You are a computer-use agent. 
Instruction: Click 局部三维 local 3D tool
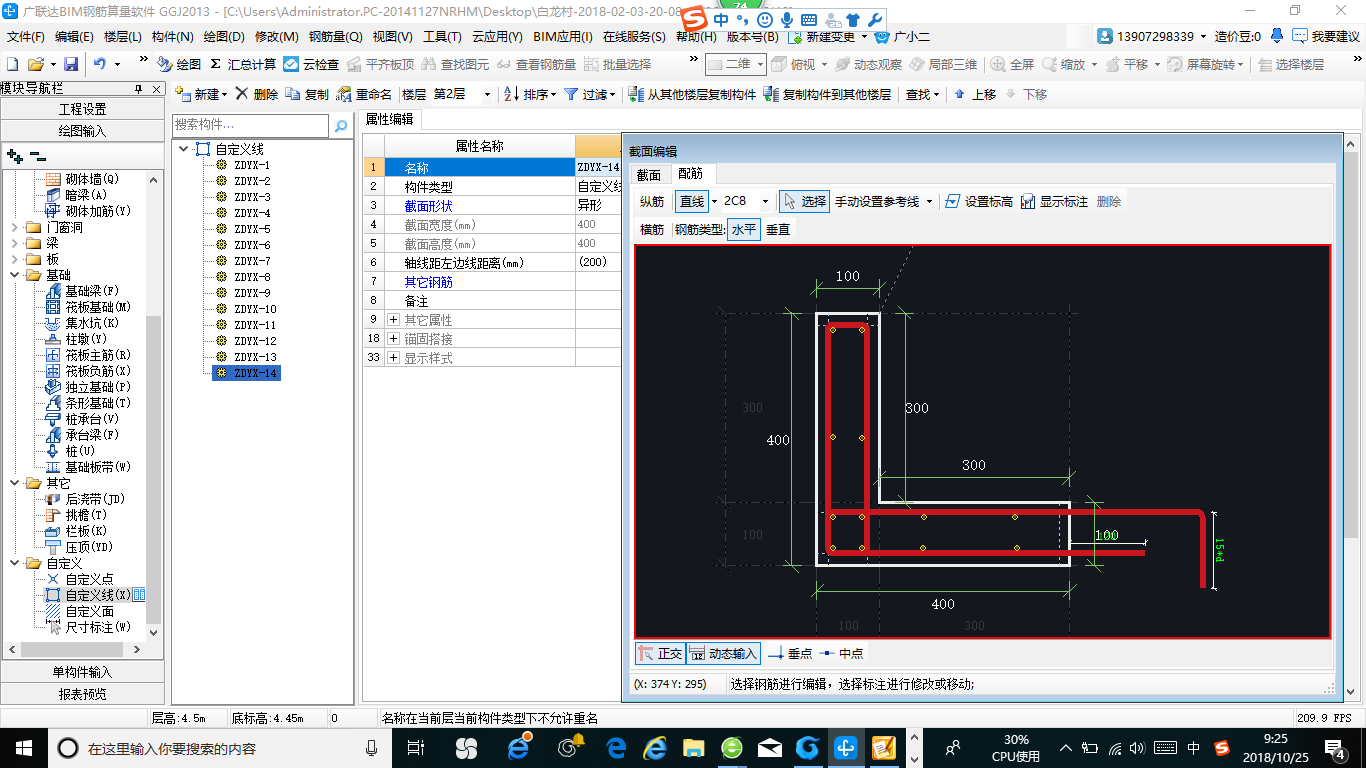(x=943, y=64)
